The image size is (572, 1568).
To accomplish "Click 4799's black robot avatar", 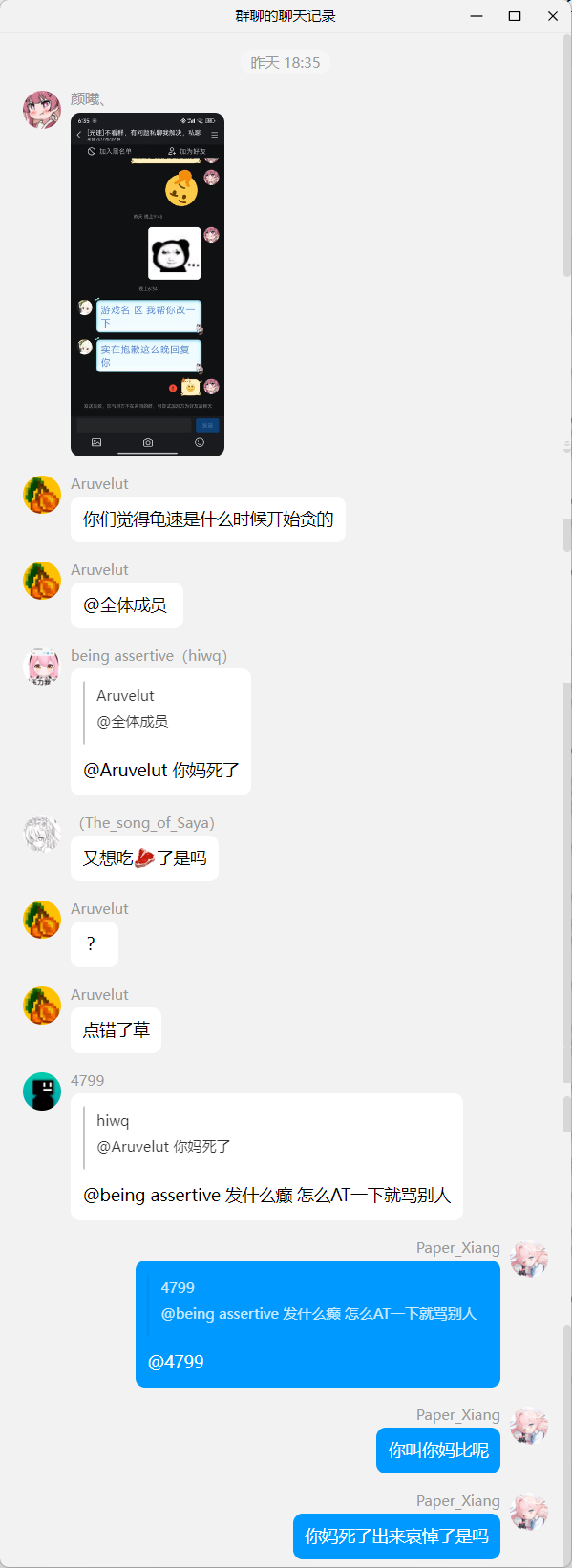I will 42,1091.
